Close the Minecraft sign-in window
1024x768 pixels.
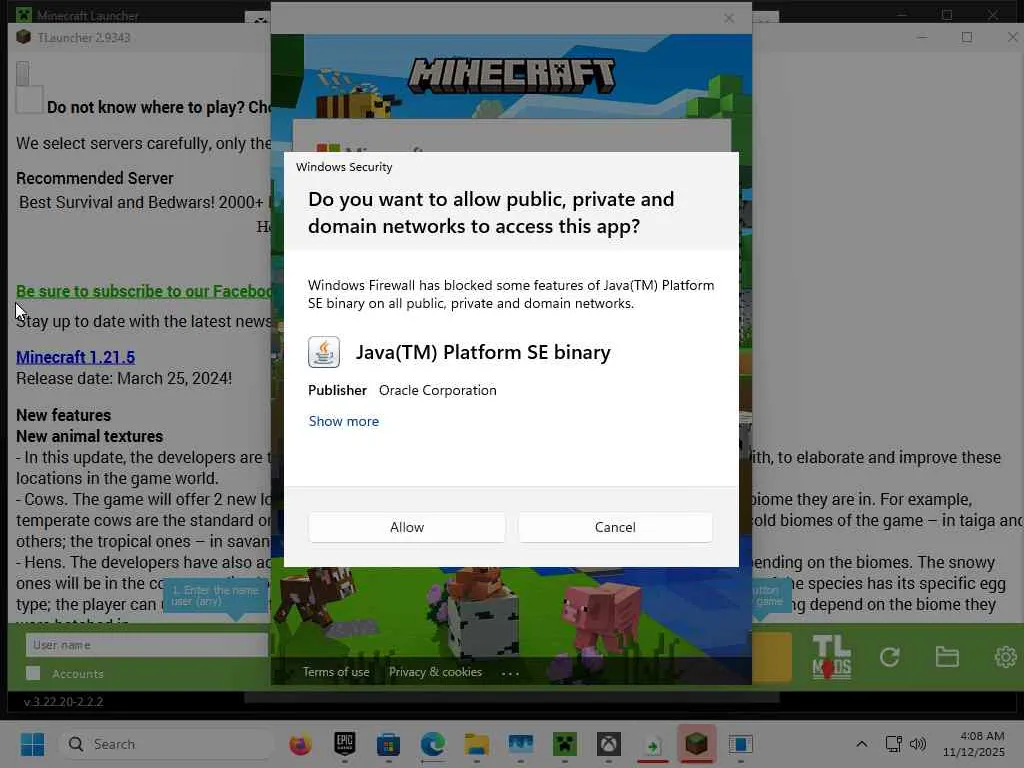(729, 18)
